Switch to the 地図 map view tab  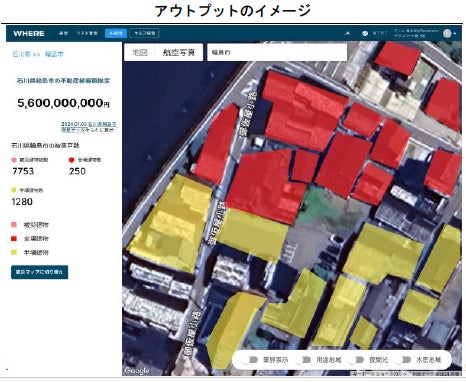(140, 52)
